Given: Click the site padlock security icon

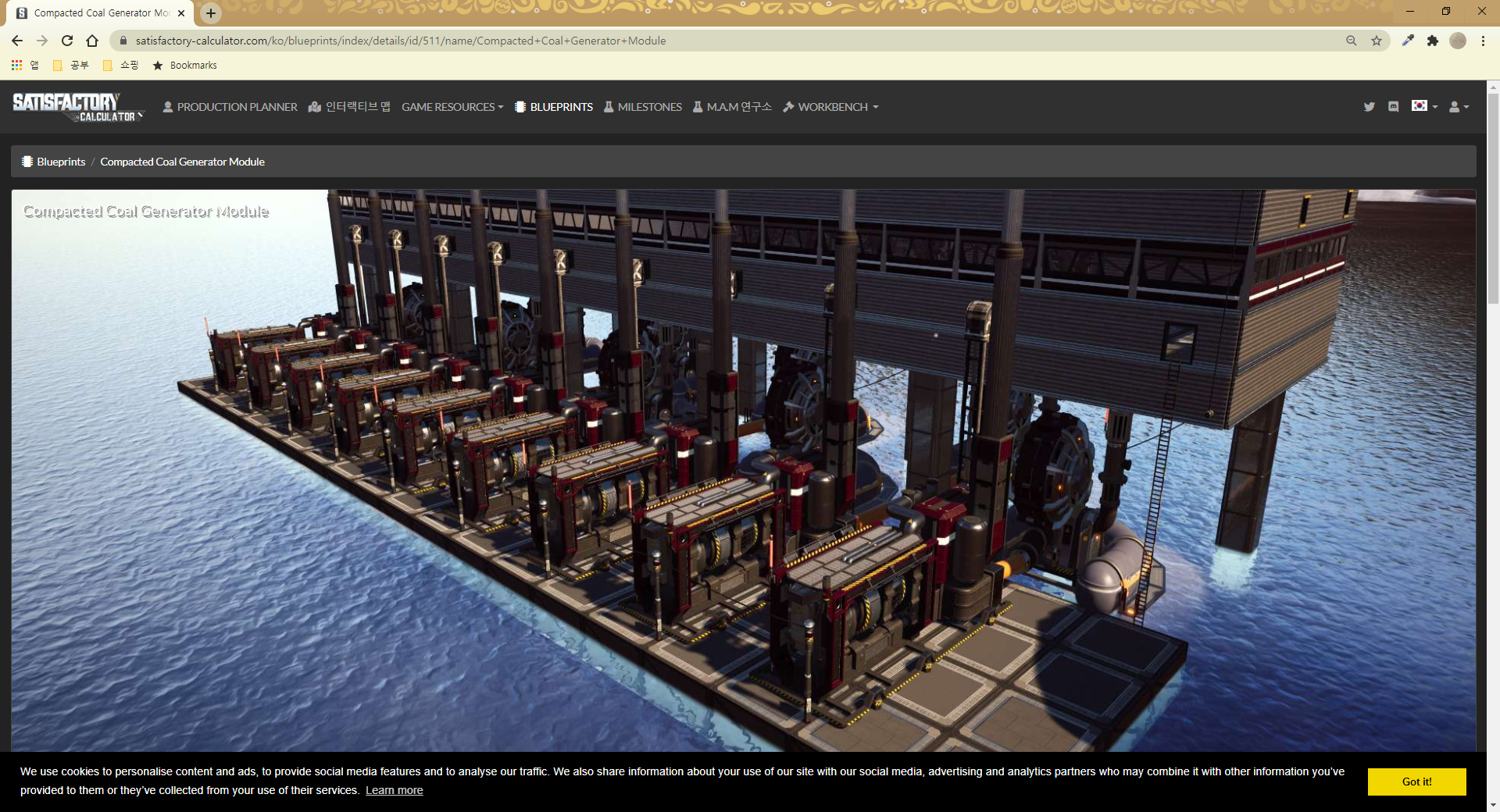Looking at the screenshot, I should point(123,41).
